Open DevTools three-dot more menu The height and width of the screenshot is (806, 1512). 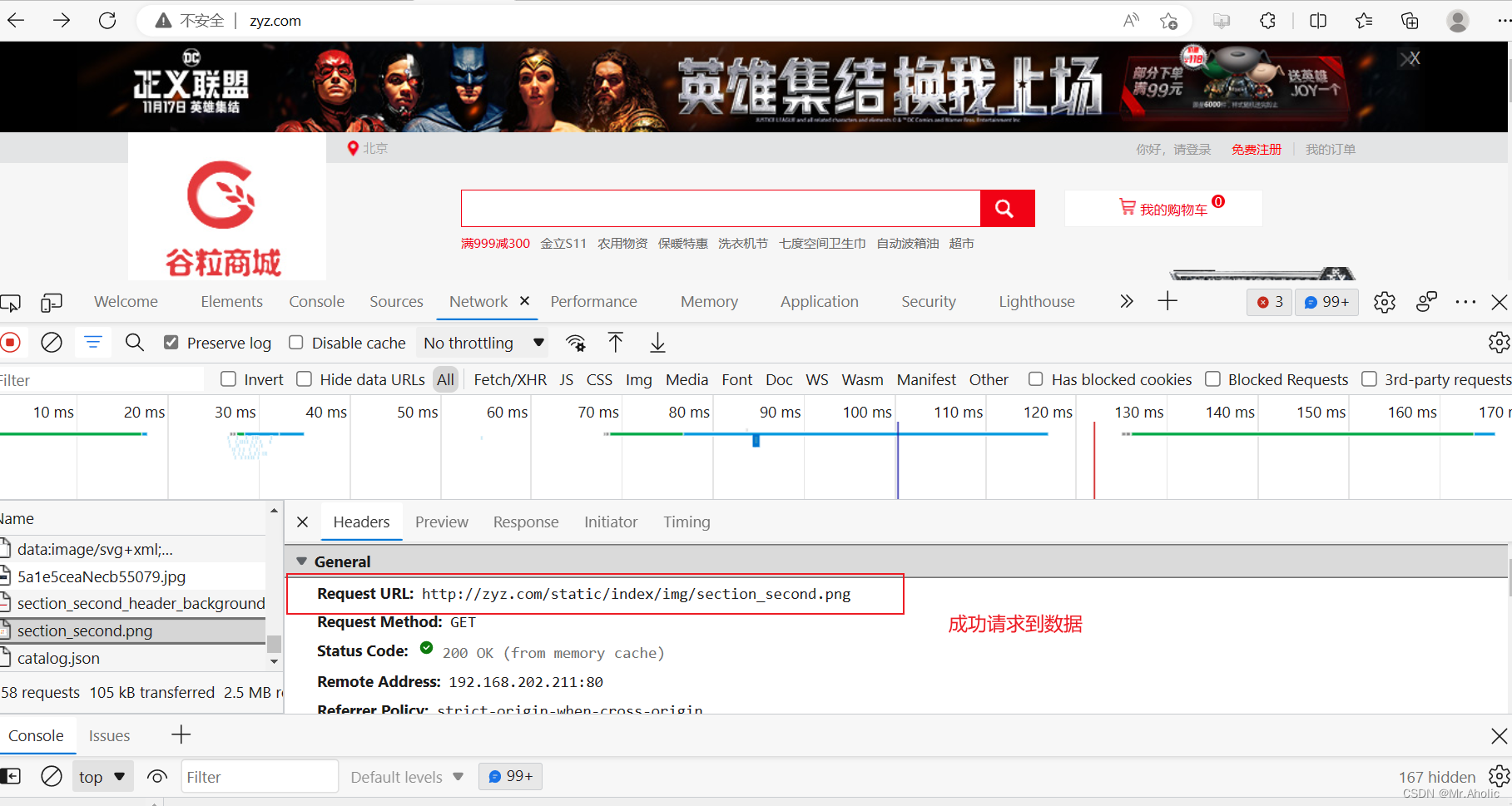coord(1465,302)
